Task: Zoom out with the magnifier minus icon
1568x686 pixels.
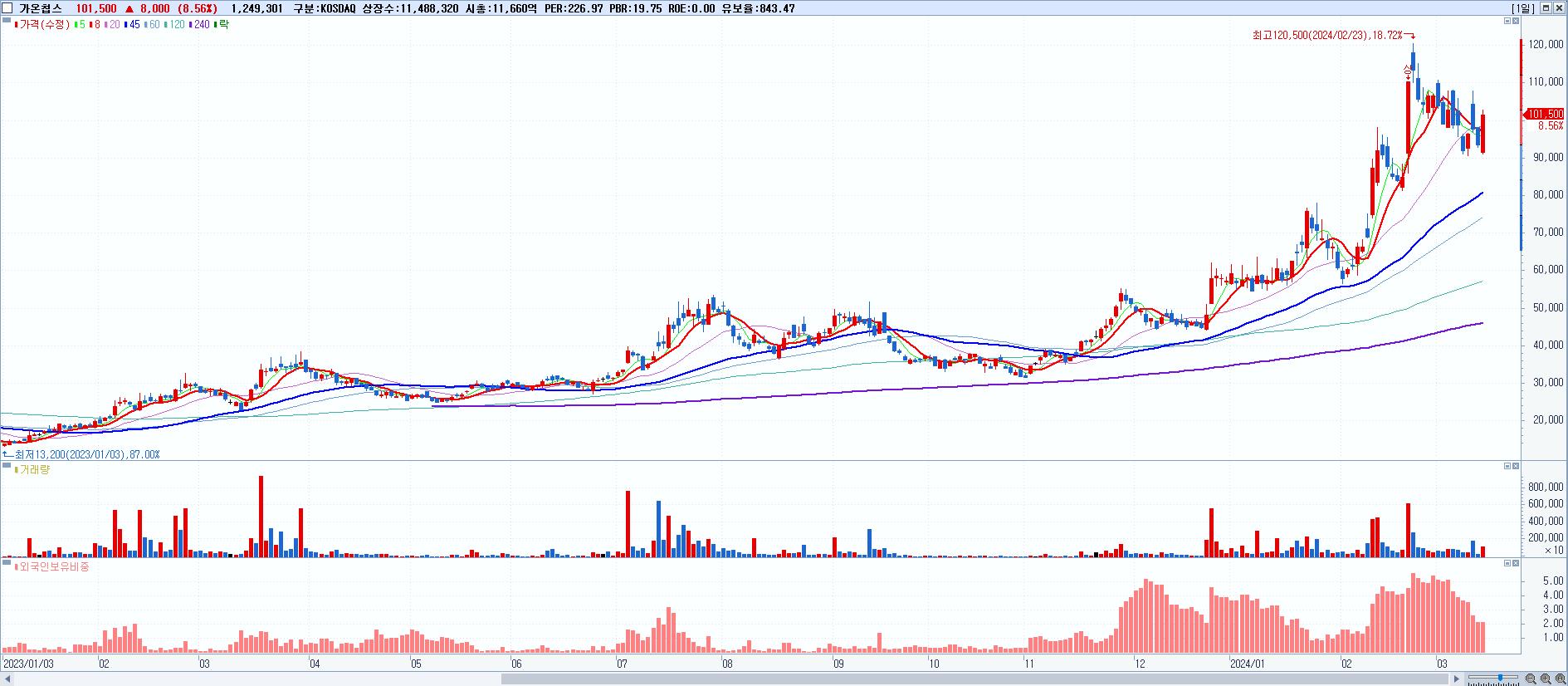Action: point(1530,679)
